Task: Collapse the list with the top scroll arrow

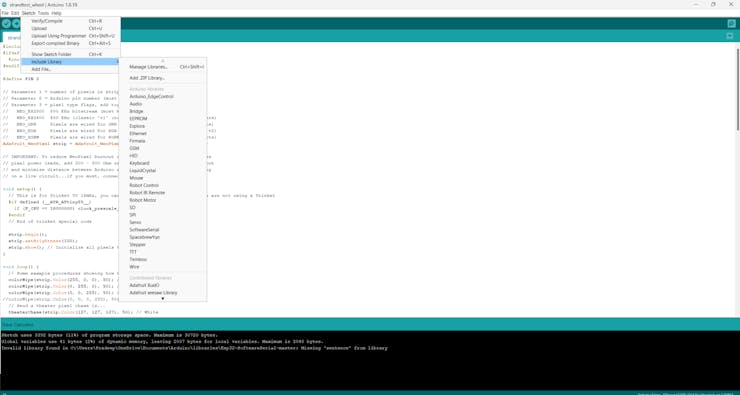Action: click(x=162, y=60)
